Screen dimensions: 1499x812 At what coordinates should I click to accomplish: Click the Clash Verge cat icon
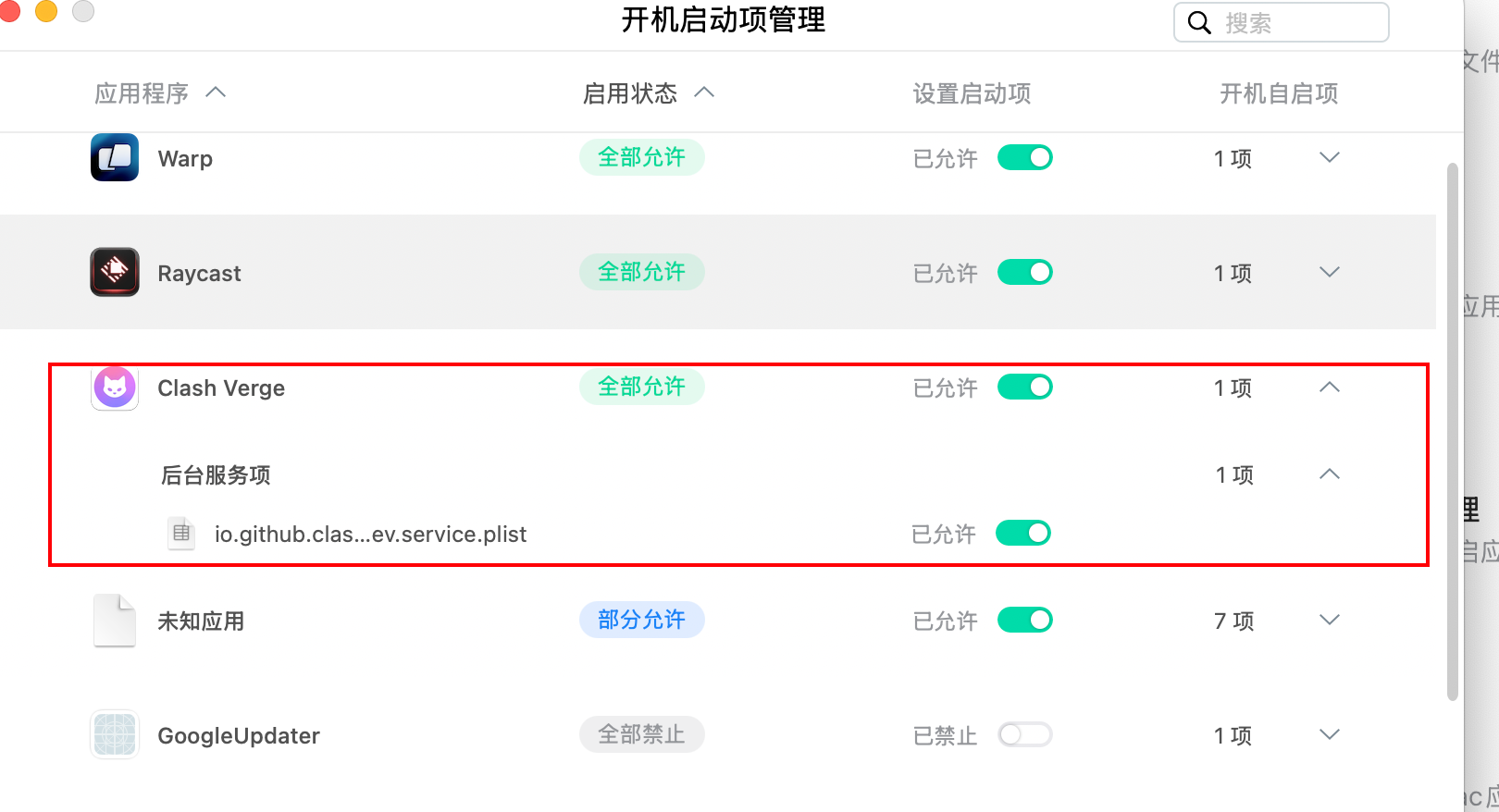115,388
